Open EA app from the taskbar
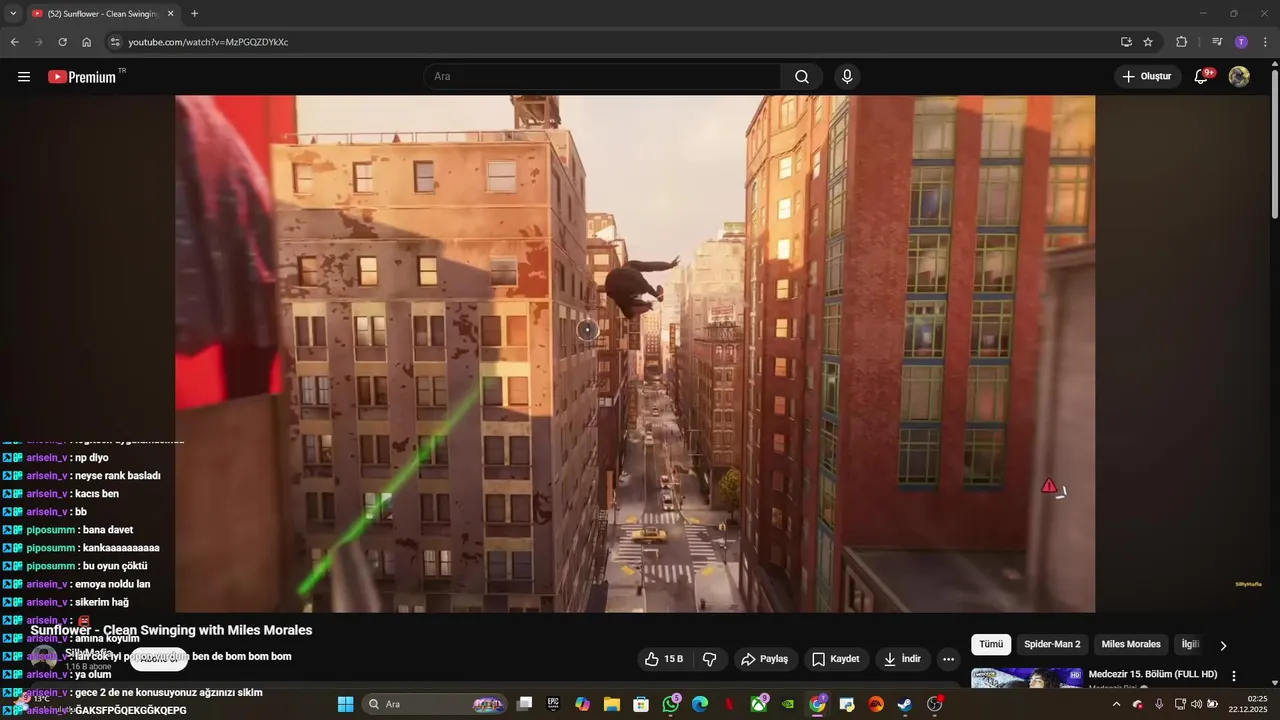Image resolution: width=1280 pixels, height=720 pixels. click(x=876, y=704)
